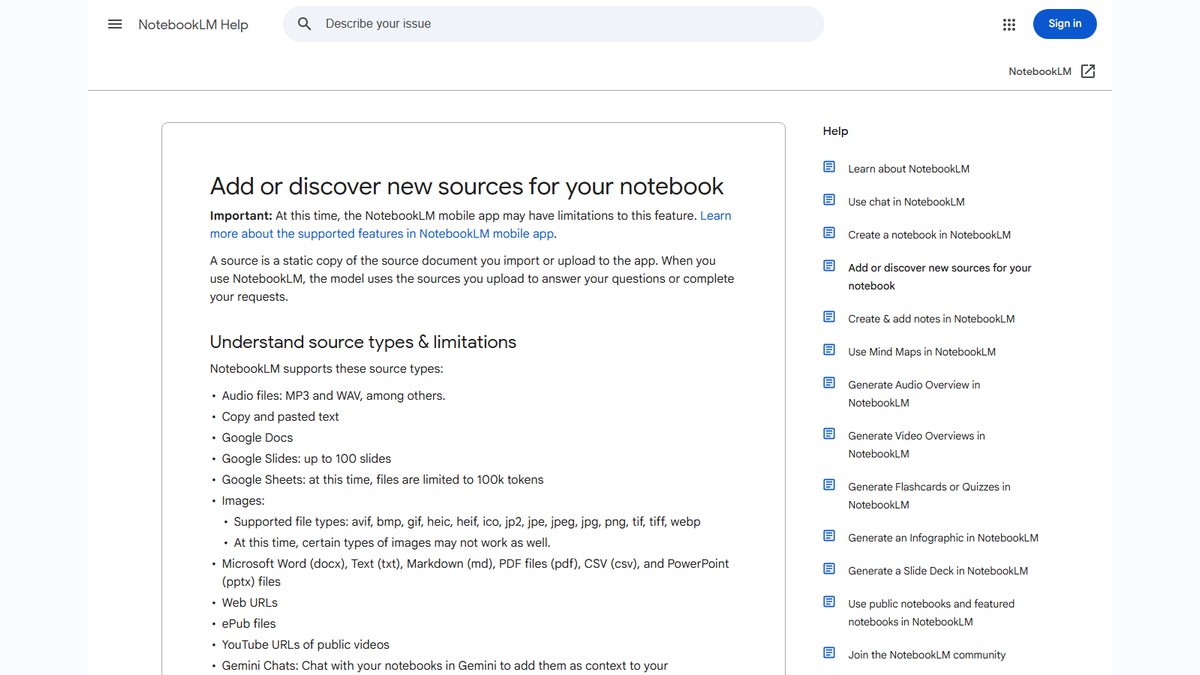
Task: Click the certain types of images bullet
Action: (x=392, y=543)
